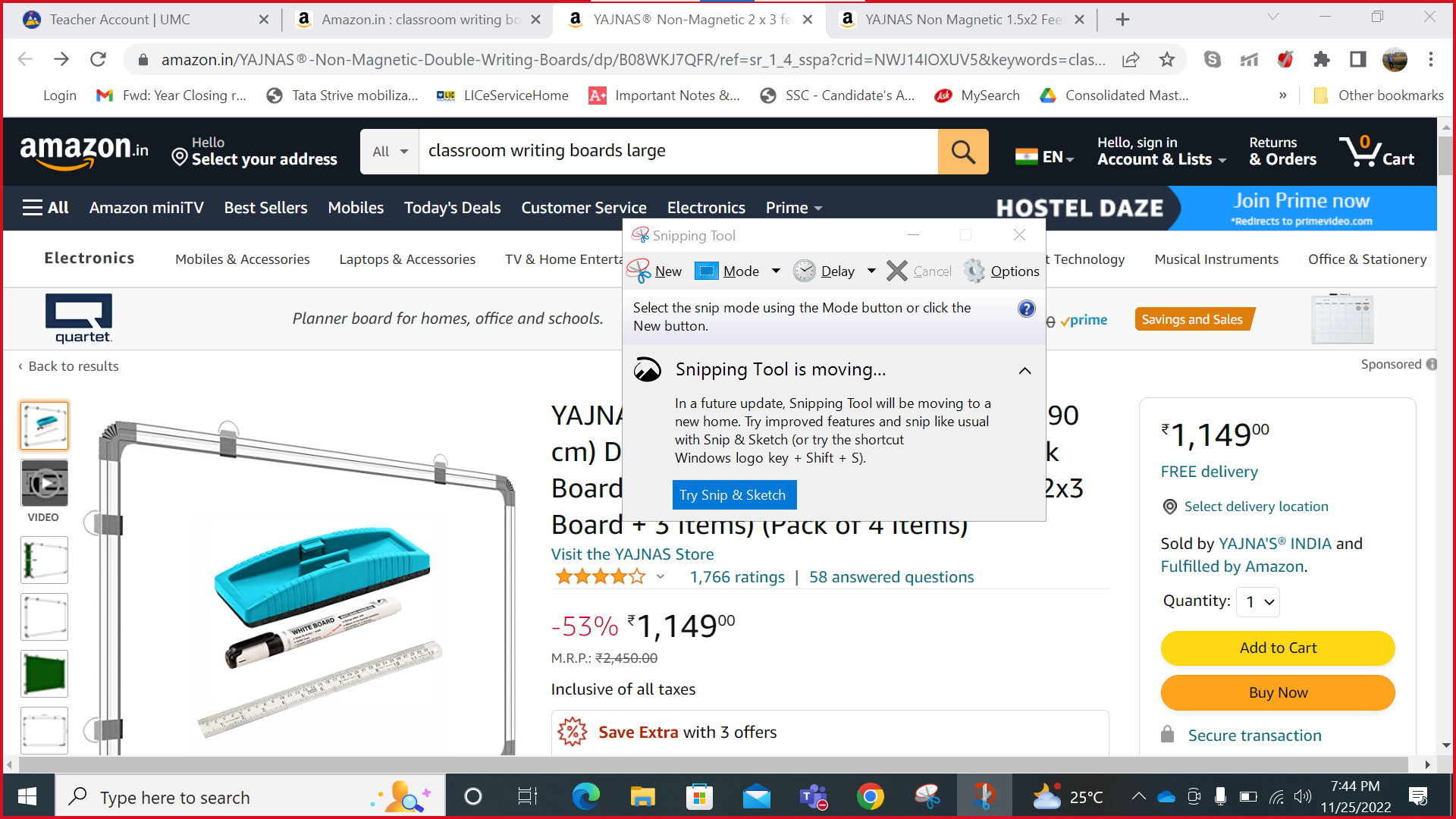Open Today's Deals in the navigation bar

click(x=452, y=208)
